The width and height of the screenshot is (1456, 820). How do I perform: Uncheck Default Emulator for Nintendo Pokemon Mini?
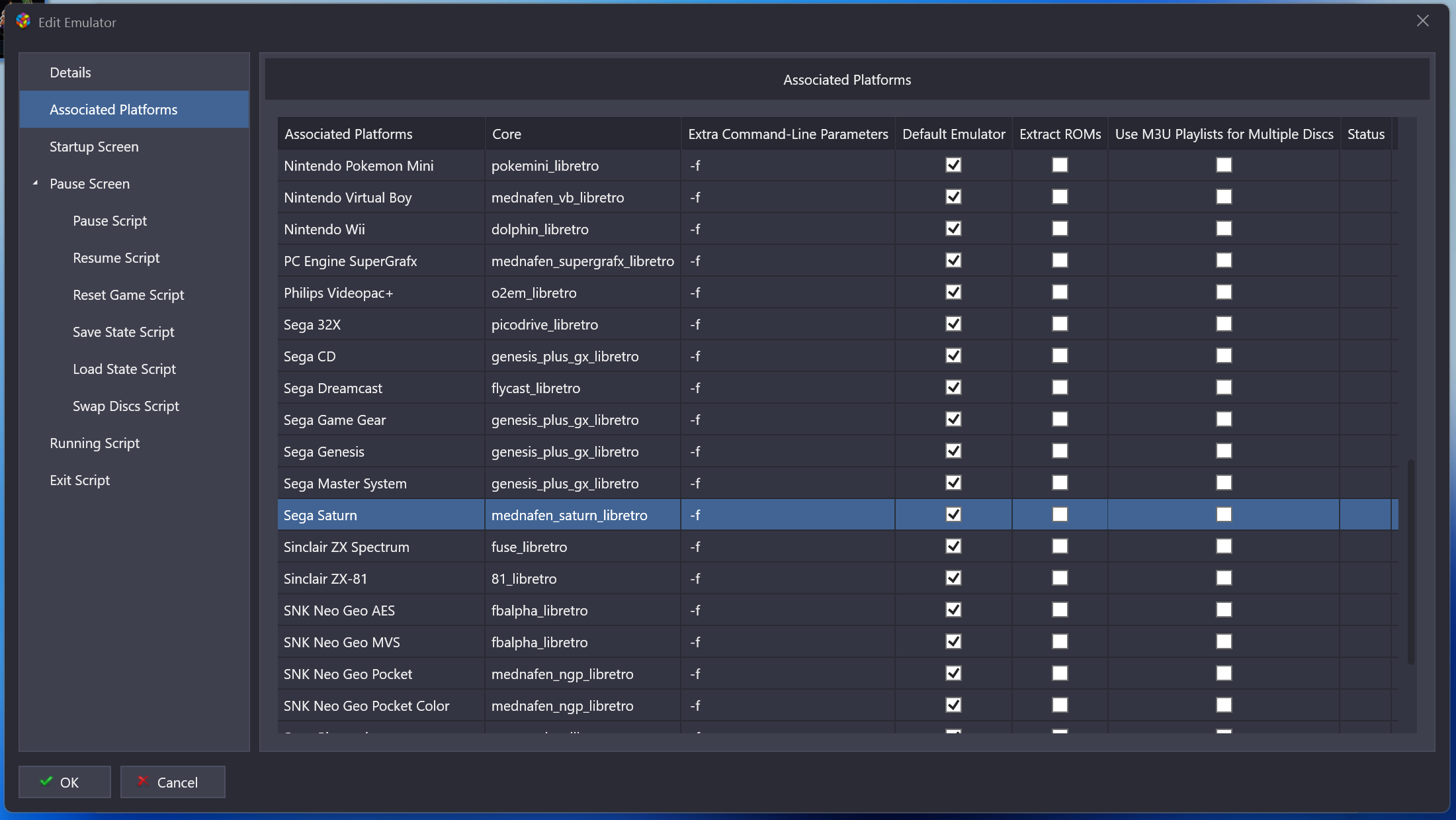[x=953, y=165]
